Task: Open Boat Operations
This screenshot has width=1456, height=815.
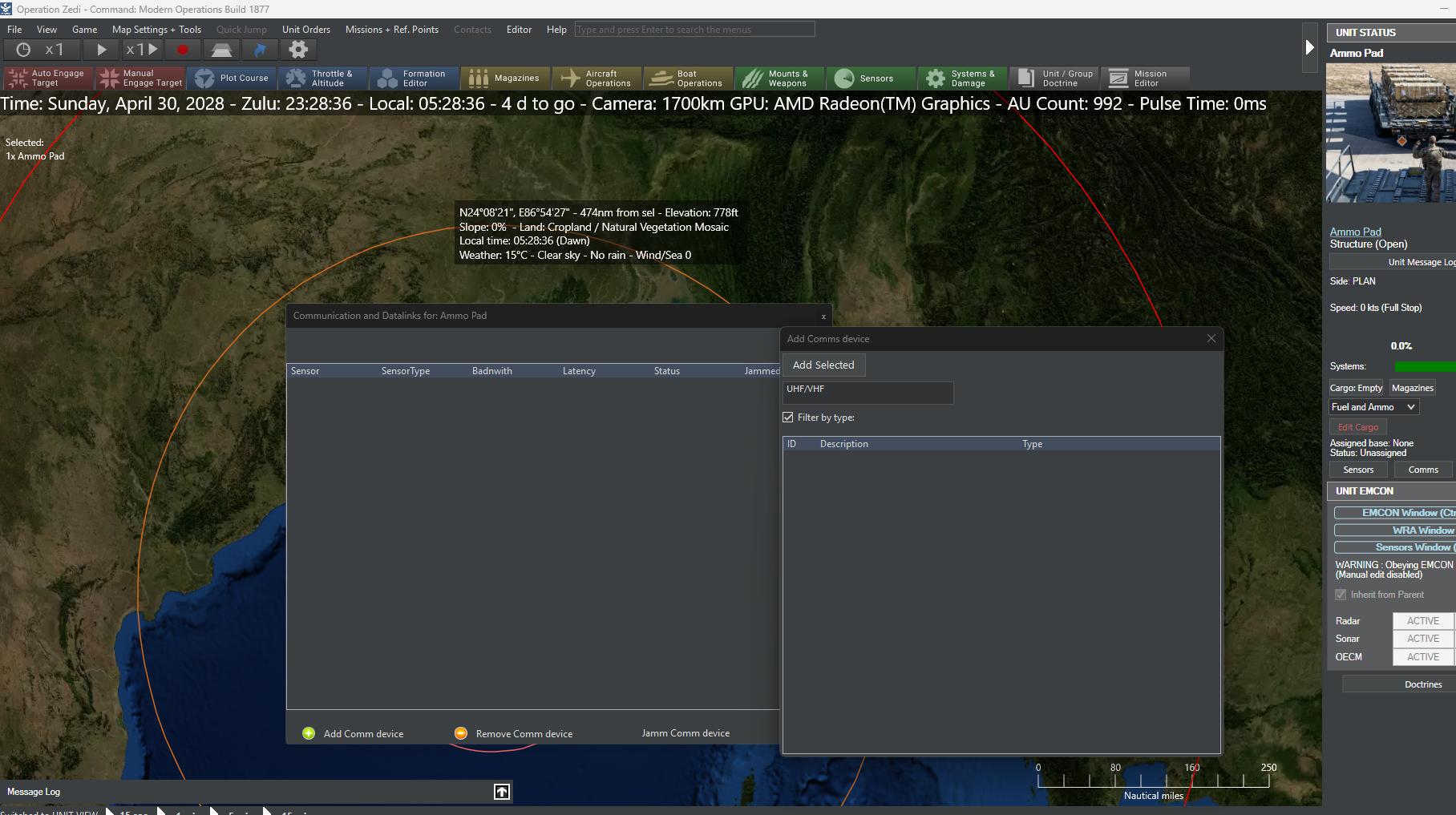Action: pos(688,78)
